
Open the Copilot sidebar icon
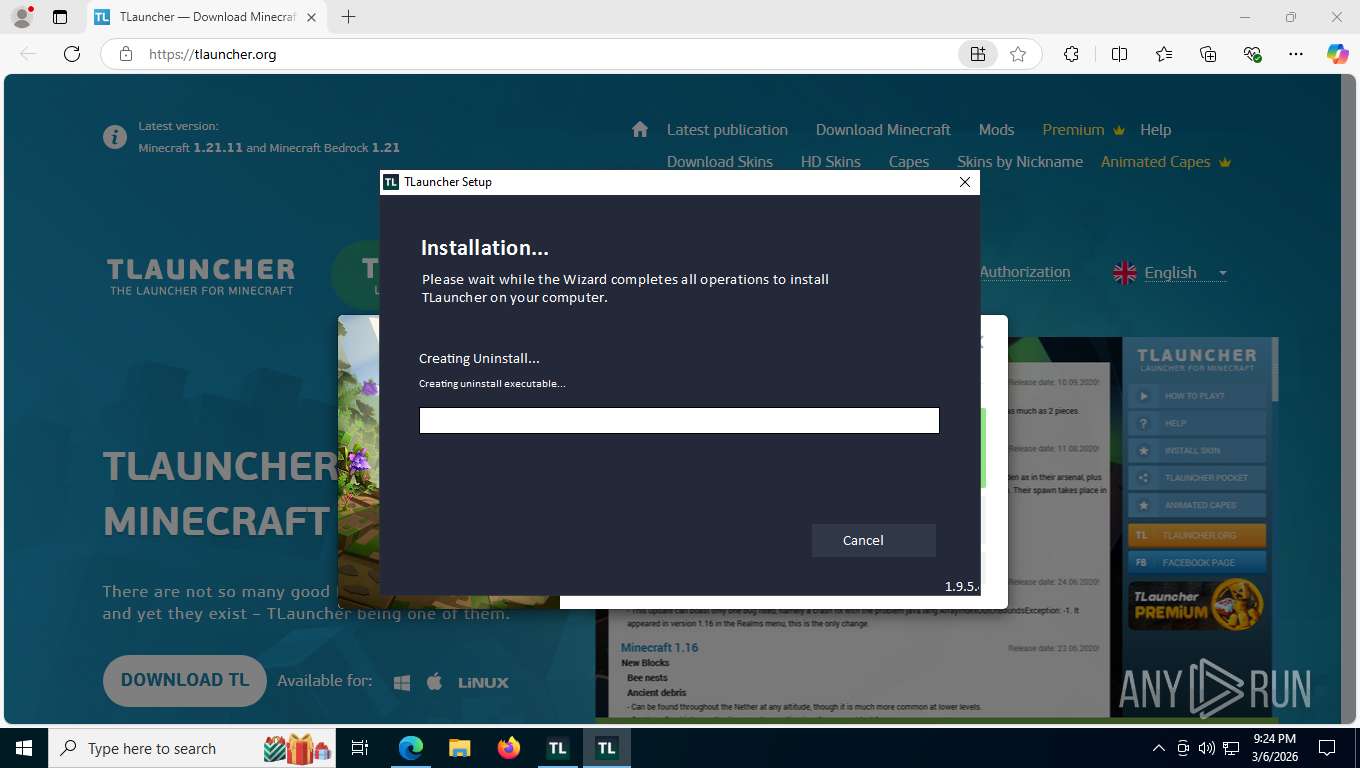pos(1338,54)
